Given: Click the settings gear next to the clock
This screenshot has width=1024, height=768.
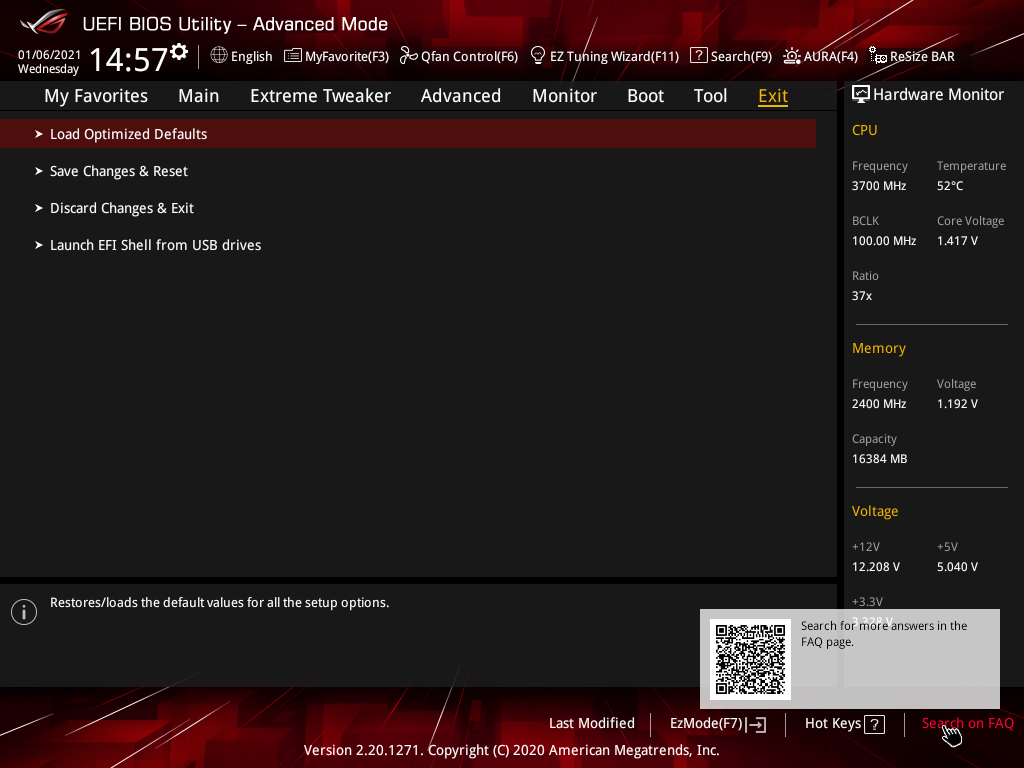Looking at the screenshot, I should [178, 52].
